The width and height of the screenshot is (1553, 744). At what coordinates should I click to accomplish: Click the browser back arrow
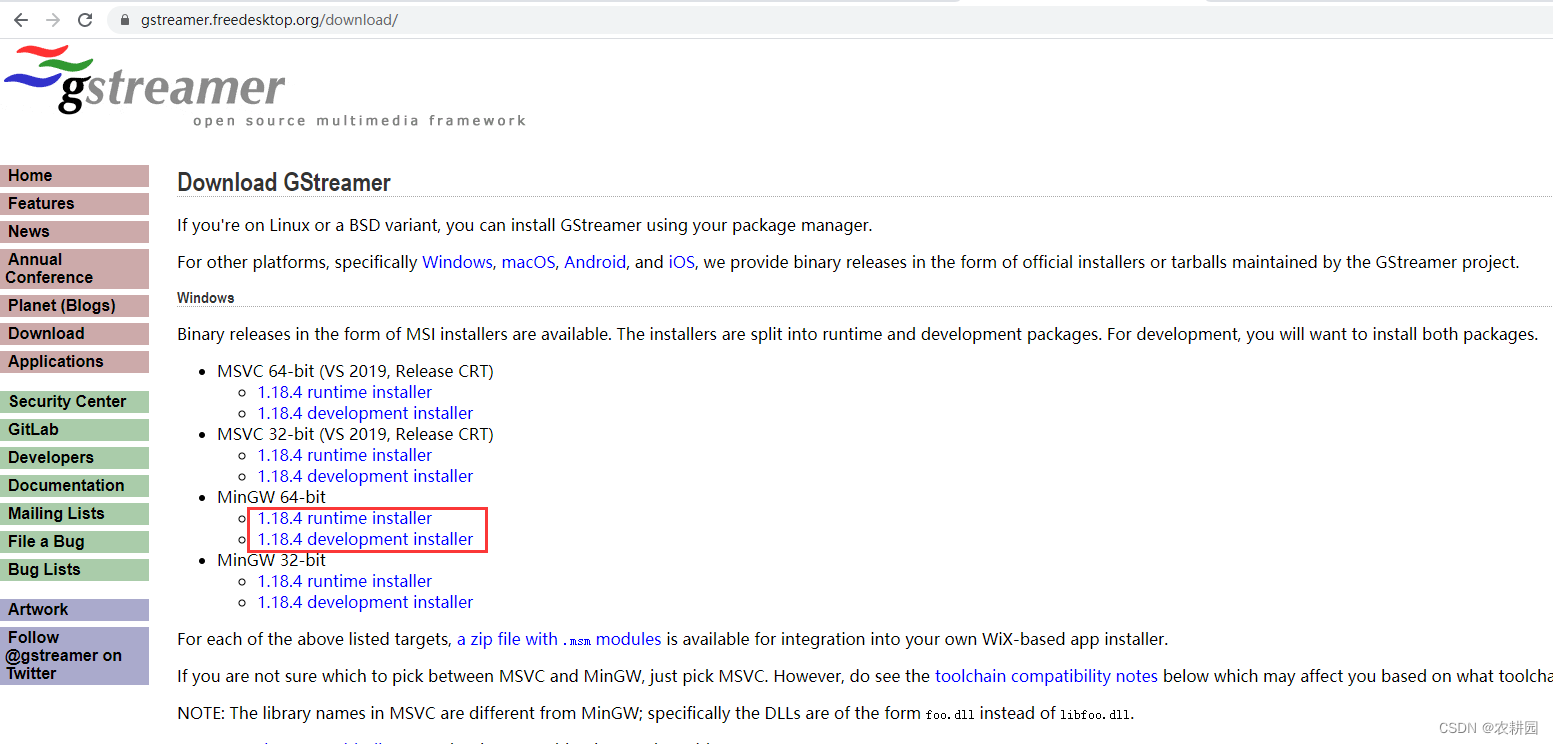21,20
